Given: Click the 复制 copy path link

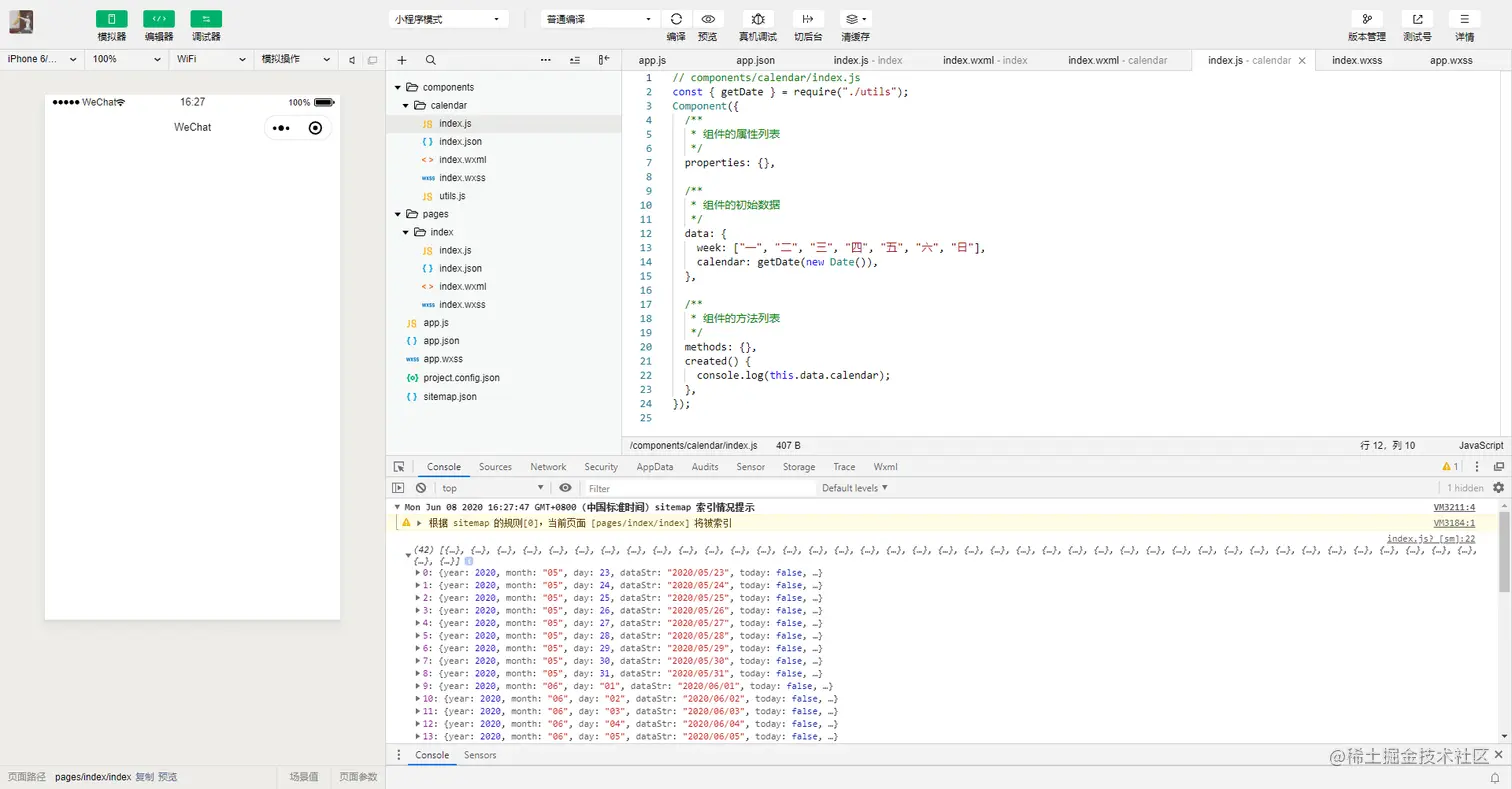Looking at the screenshot, I should point(145,777).
